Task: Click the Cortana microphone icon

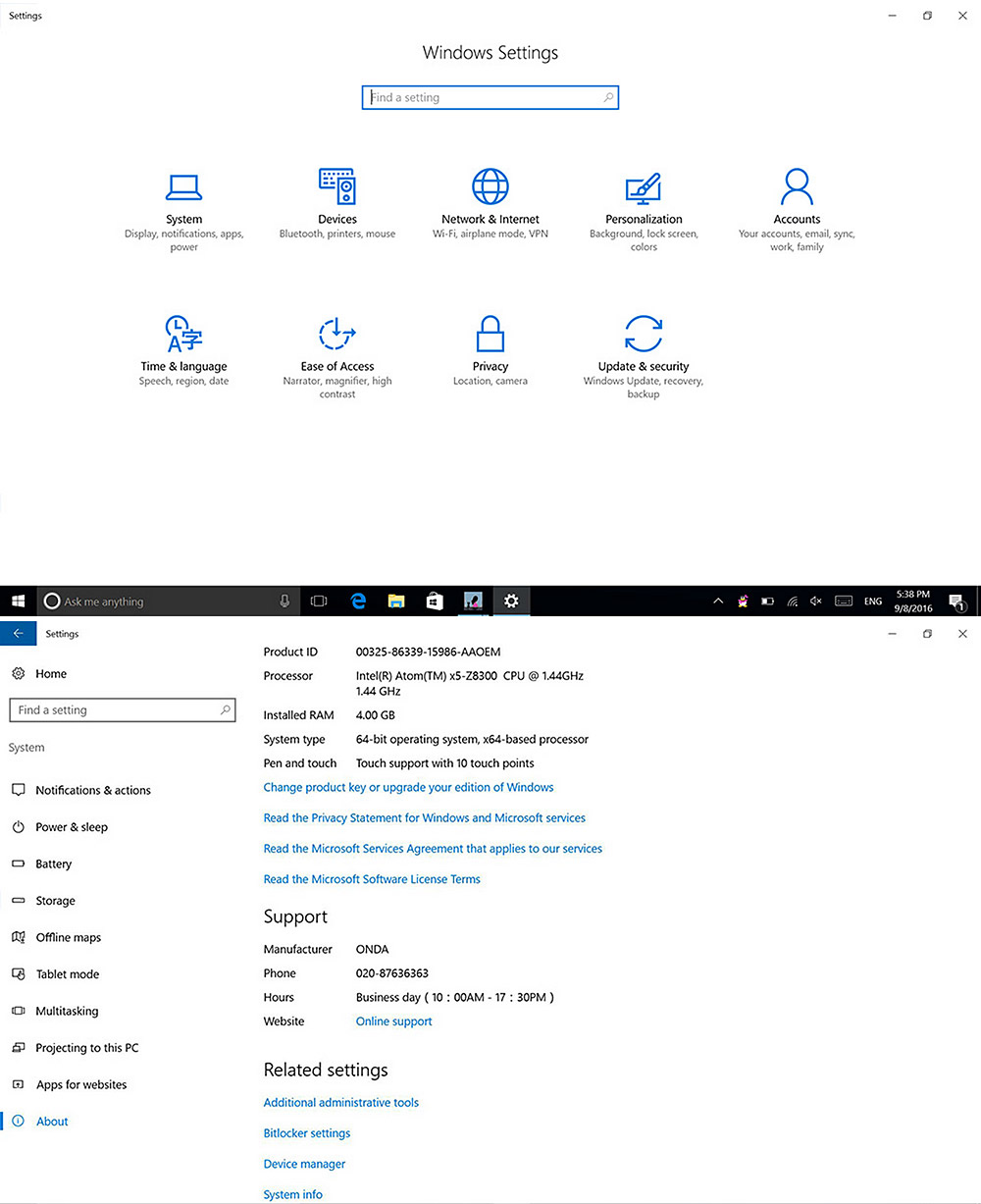Action: pos(284,601)
